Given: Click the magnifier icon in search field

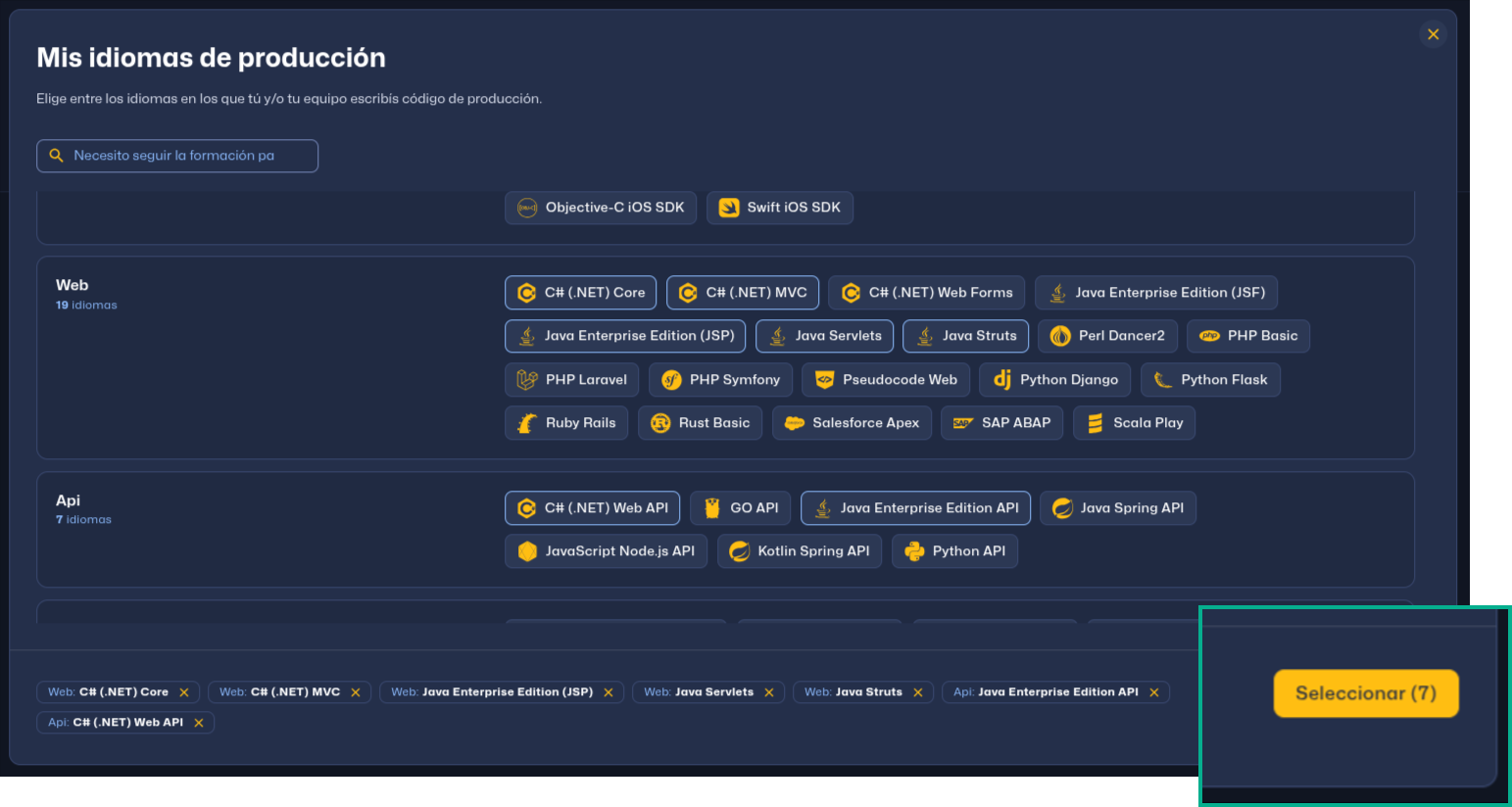Looking at the screenshot, I should click(x=56, y=156).
